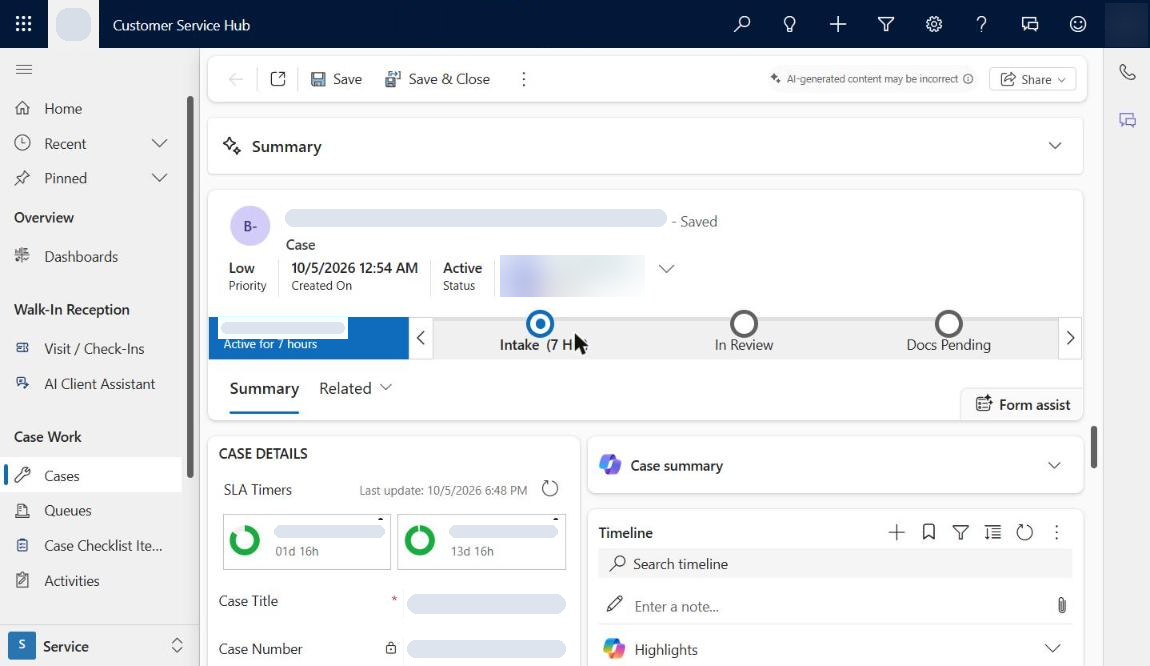Open timeline bookmark icon
Image resolution: width=1150 pixels, height=666 pixels.
click(x=929, y=533)
